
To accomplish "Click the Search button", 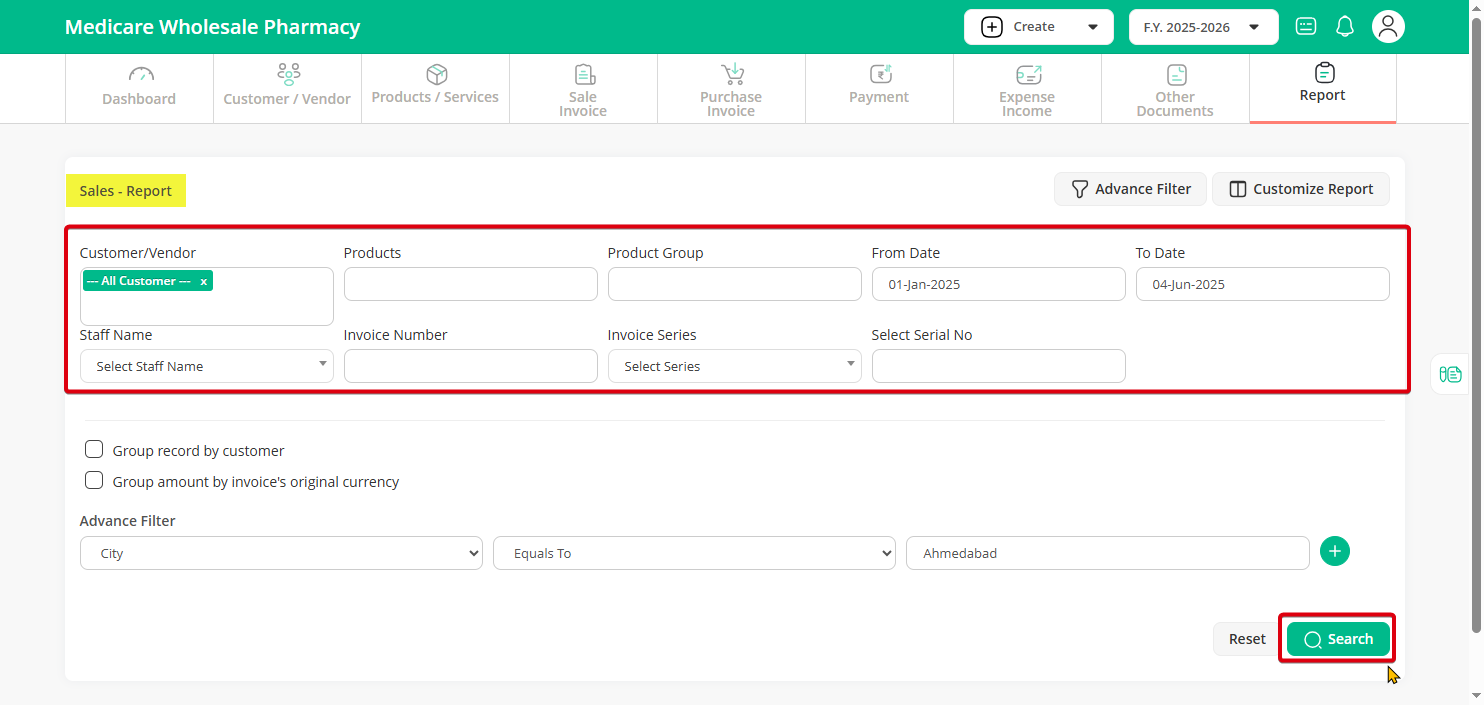I will click(x=1338, y=639).
